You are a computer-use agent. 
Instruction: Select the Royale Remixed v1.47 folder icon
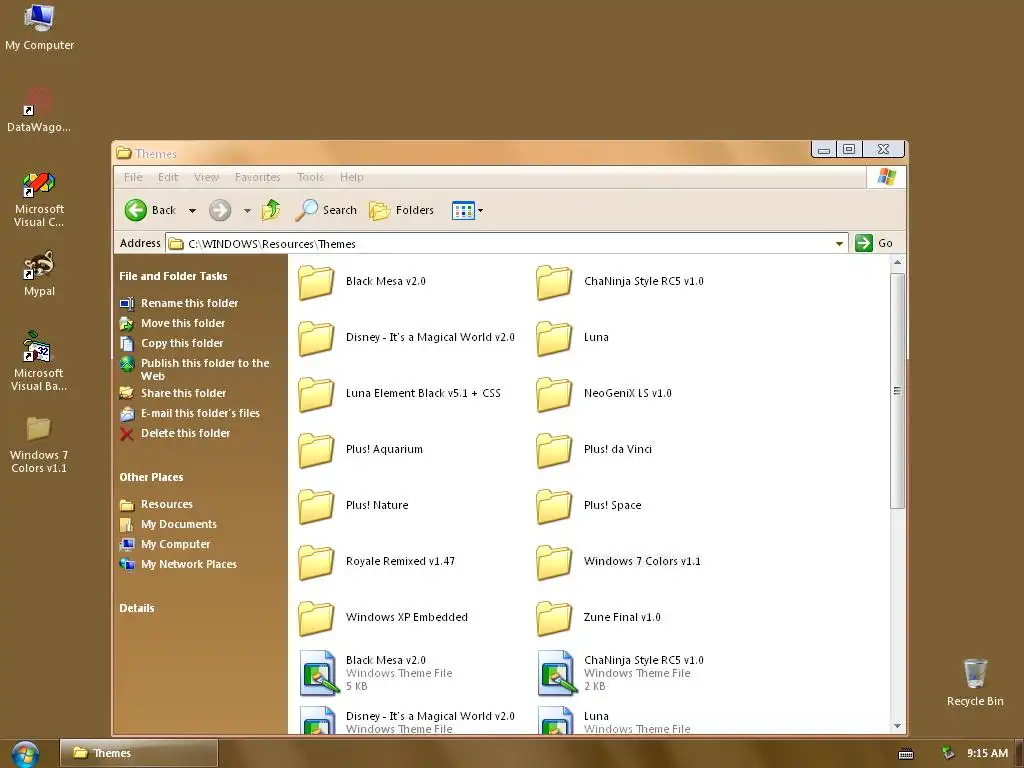tap(316, 562)
